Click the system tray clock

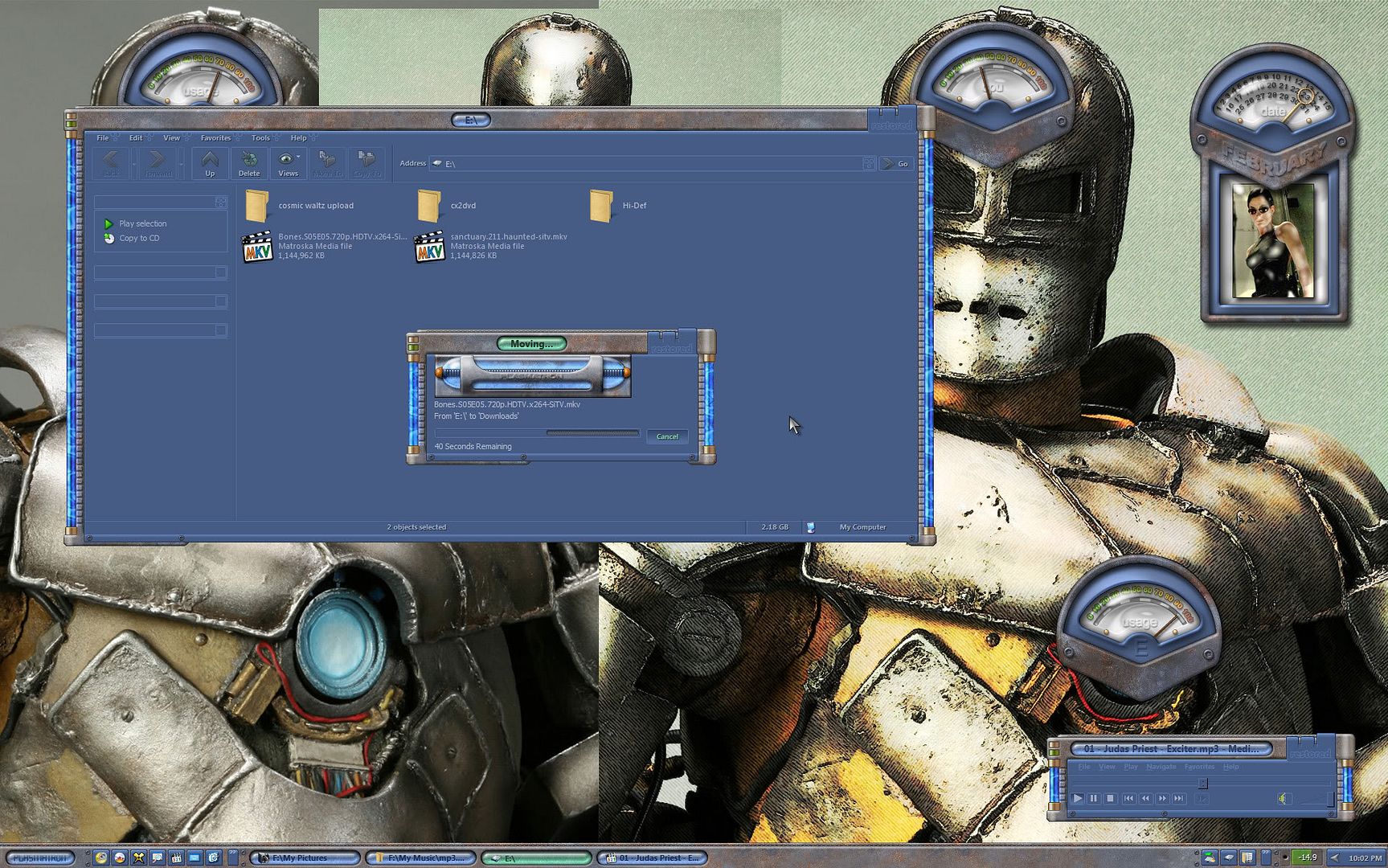[1365, 858]
